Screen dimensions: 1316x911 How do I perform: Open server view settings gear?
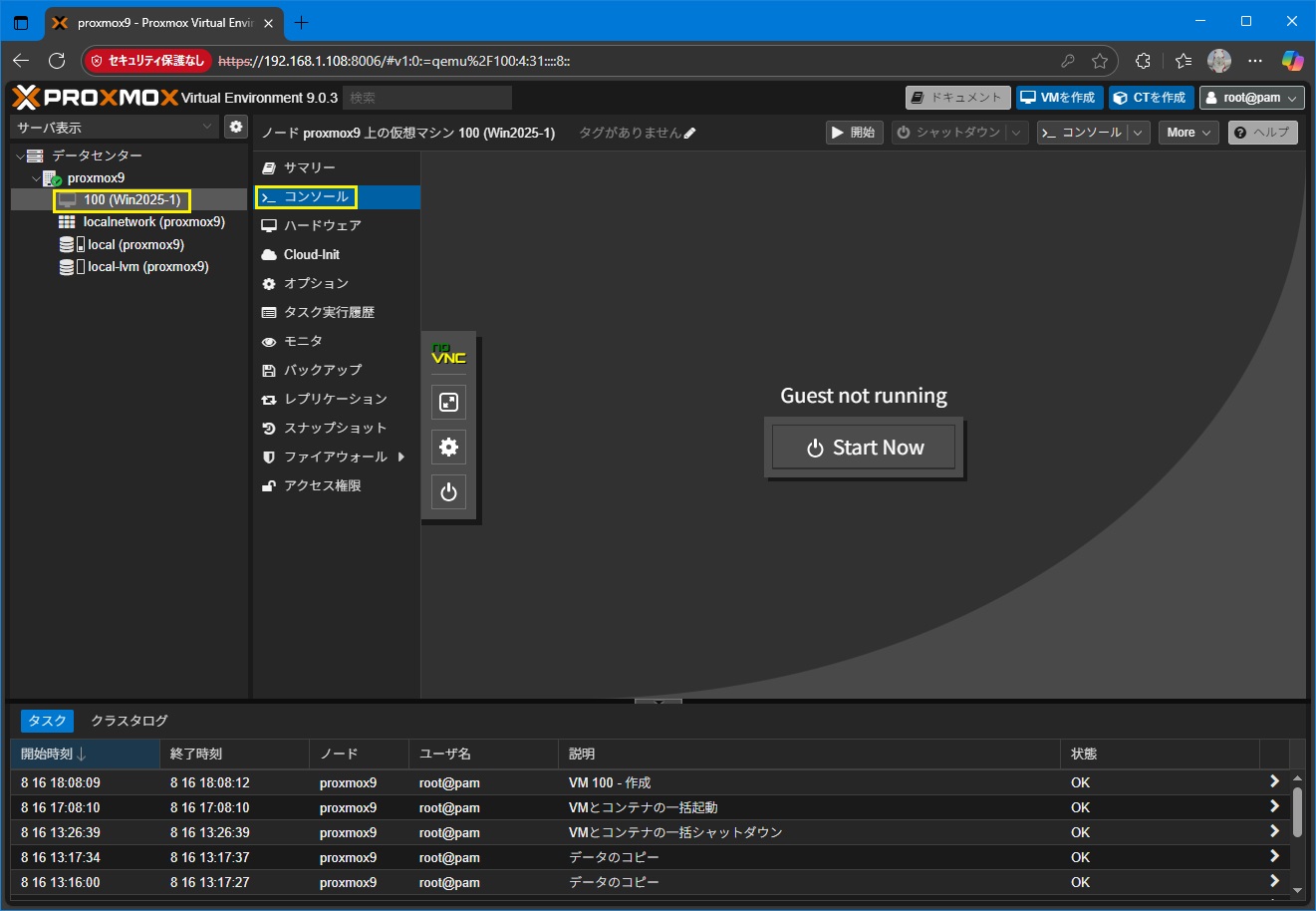point(235,127)
